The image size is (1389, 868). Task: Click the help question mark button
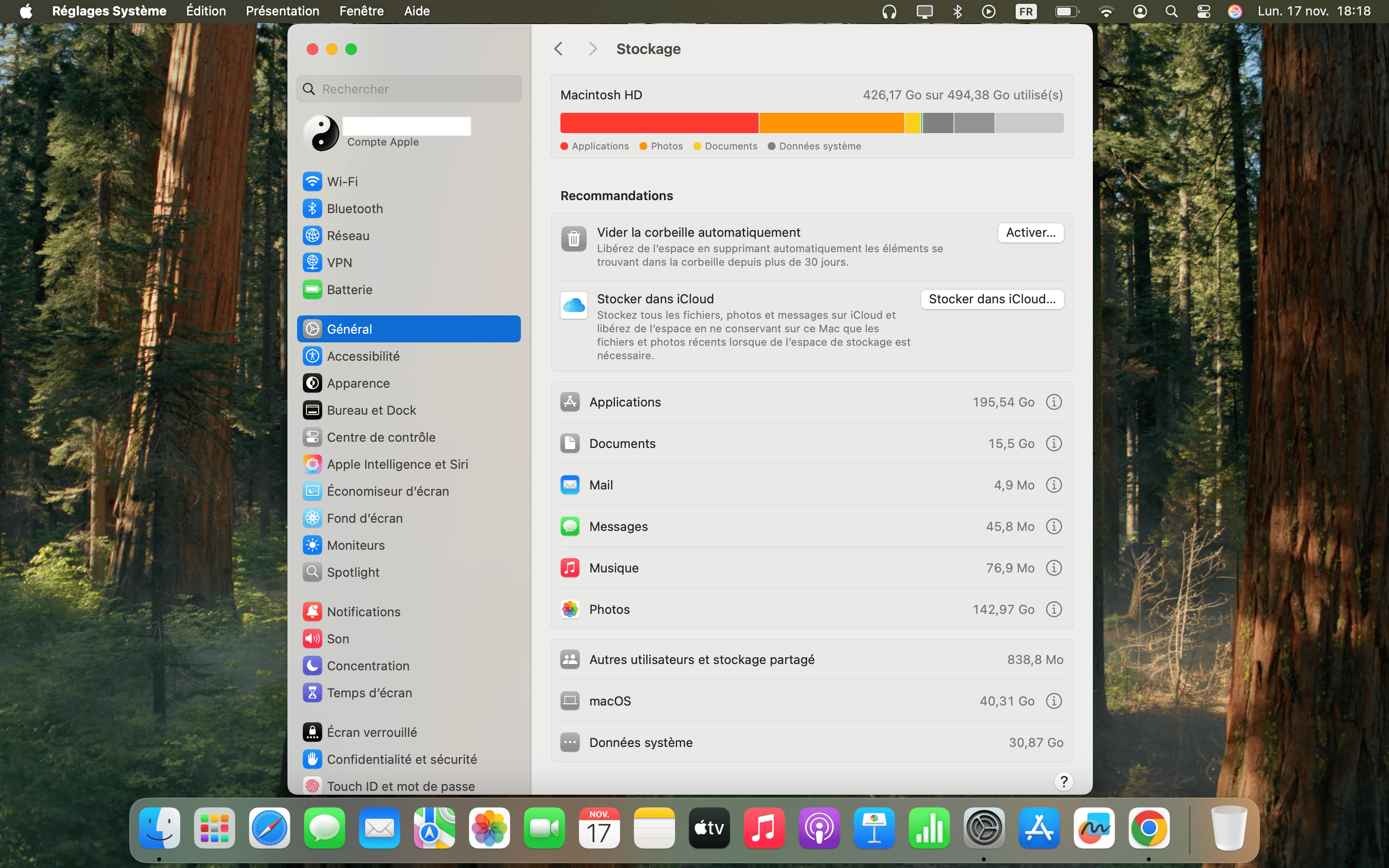click(1063, 781)
